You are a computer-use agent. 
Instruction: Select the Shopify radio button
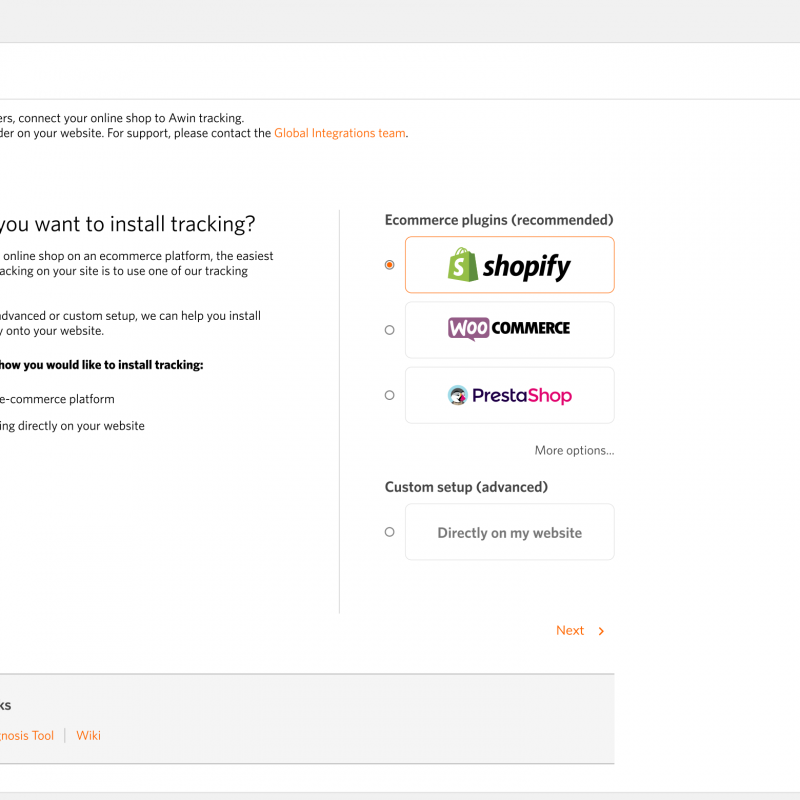coord(390,265)
